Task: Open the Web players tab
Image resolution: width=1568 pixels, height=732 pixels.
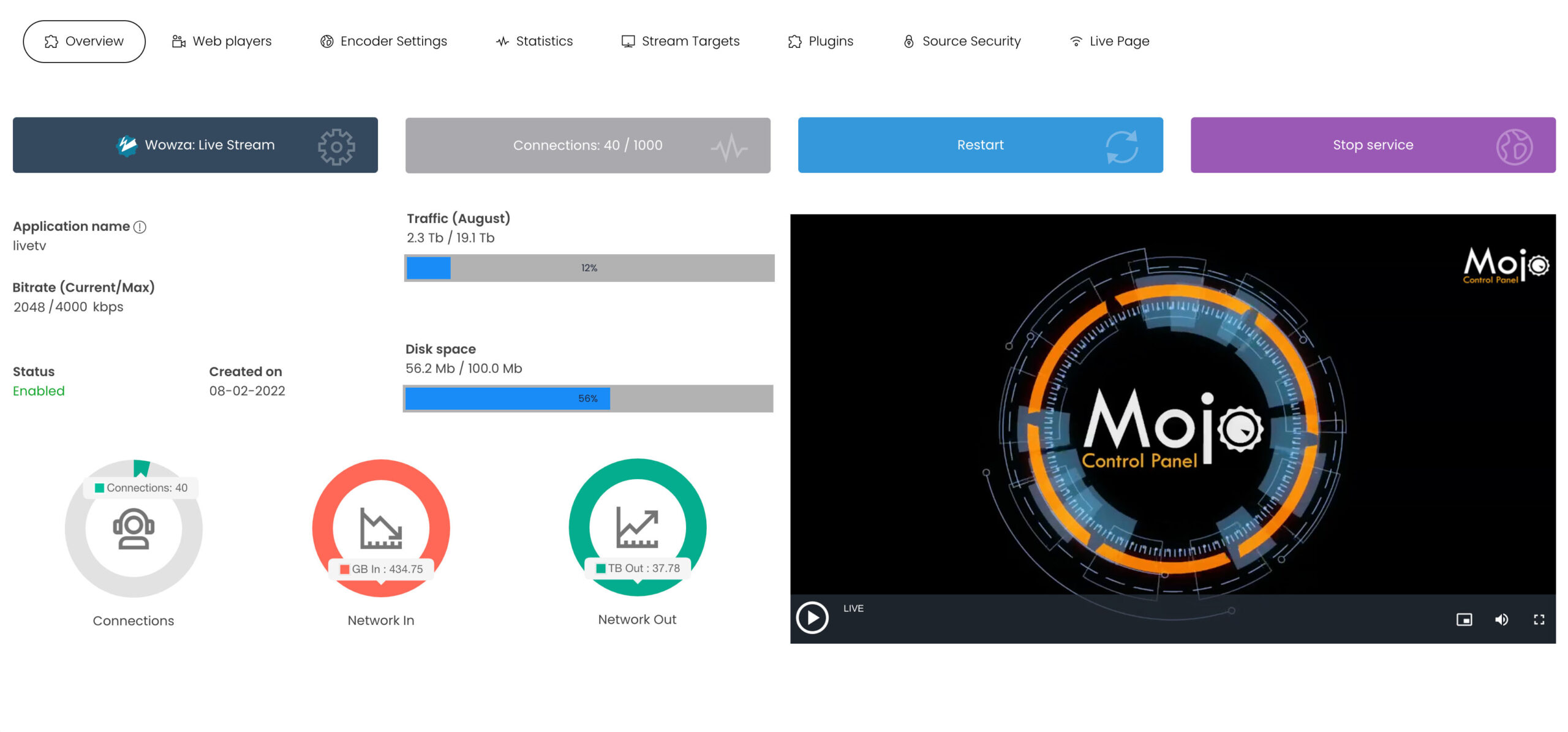Action: tap(222, 41)
